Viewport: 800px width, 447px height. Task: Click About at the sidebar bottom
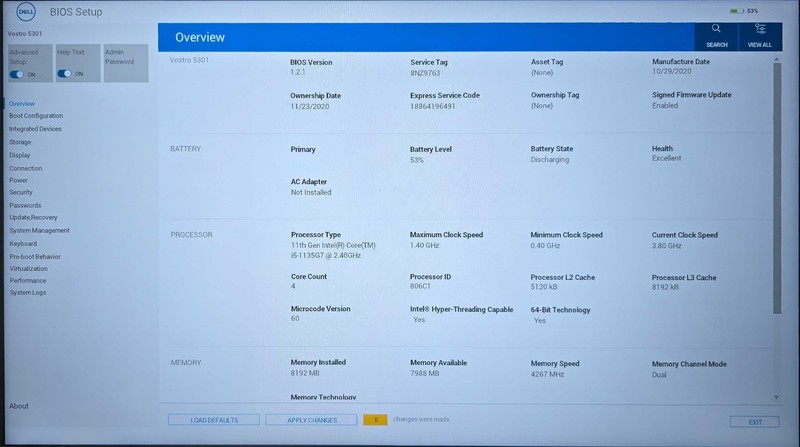click(19, 406)
